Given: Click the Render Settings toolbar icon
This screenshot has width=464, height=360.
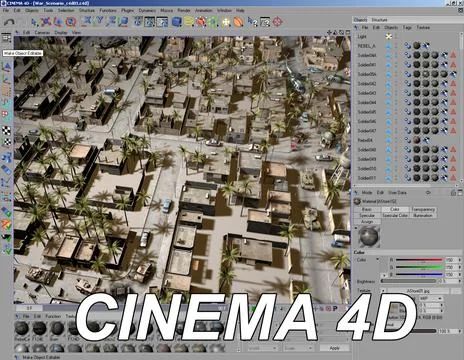Looking at the screenshot, I should pos(162,22).
